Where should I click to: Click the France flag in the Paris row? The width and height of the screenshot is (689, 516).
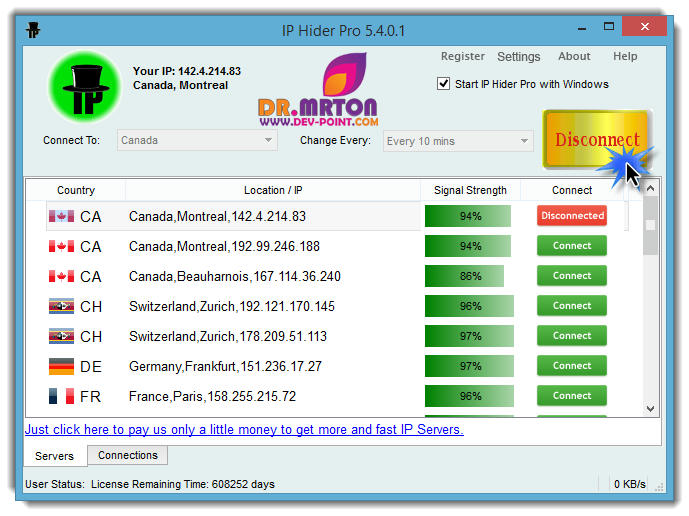pos(61,396)
